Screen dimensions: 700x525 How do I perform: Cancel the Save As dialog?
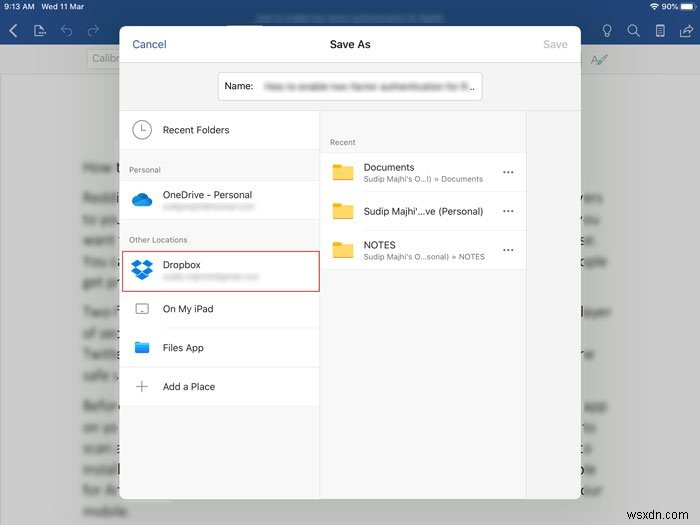pyautogui.click(x=149, y=44)
